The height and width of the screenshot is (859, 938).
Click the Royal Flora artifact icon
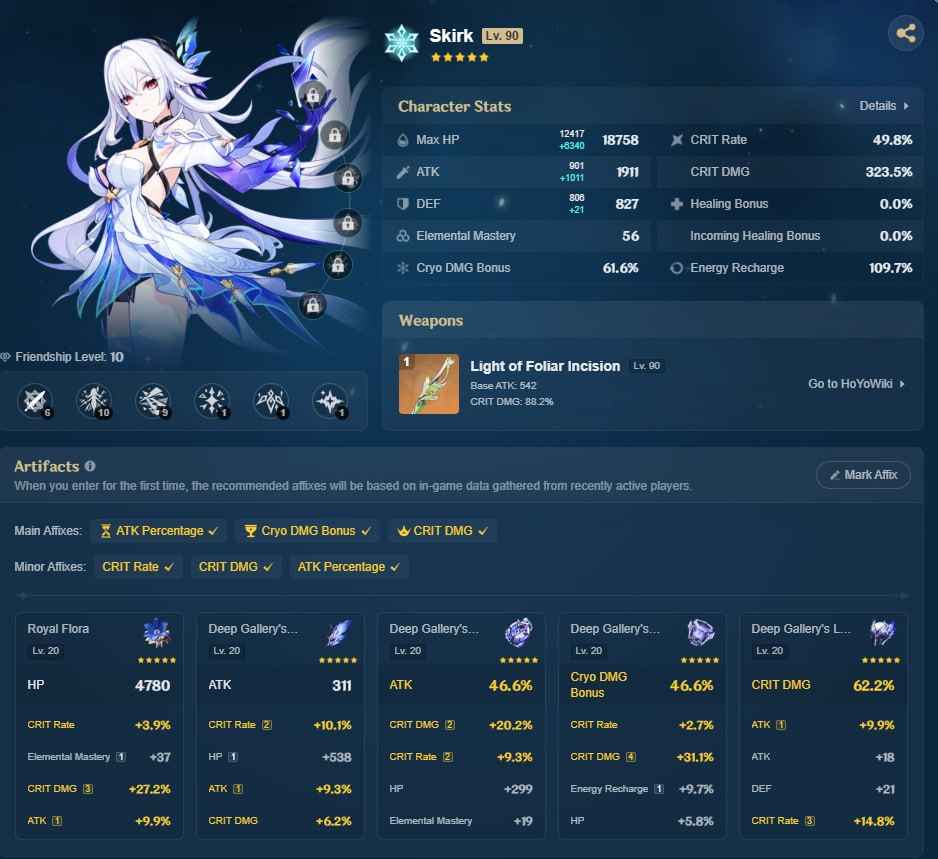pyautogui.click(x=158, y=633)
